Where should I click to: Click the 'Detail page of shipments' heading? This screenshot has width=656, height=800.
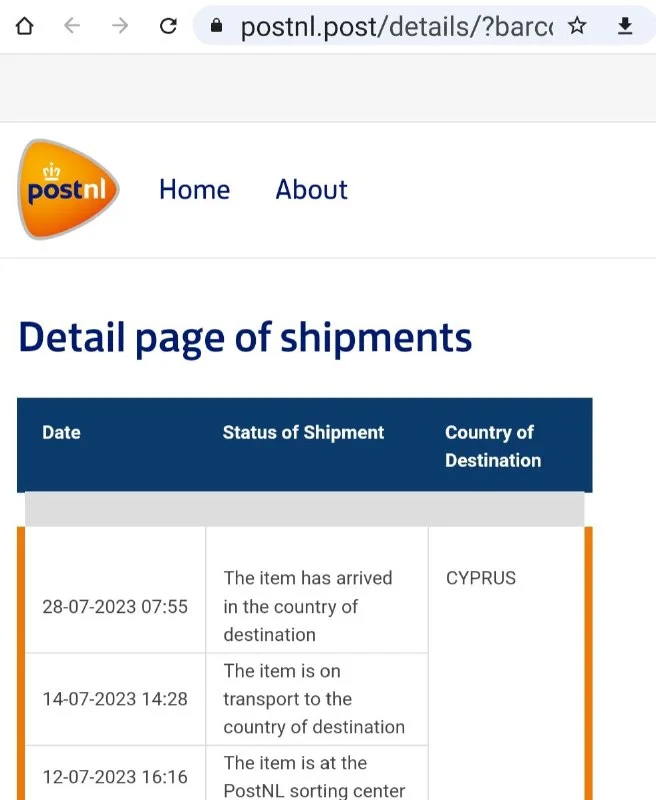pos(245,338)
